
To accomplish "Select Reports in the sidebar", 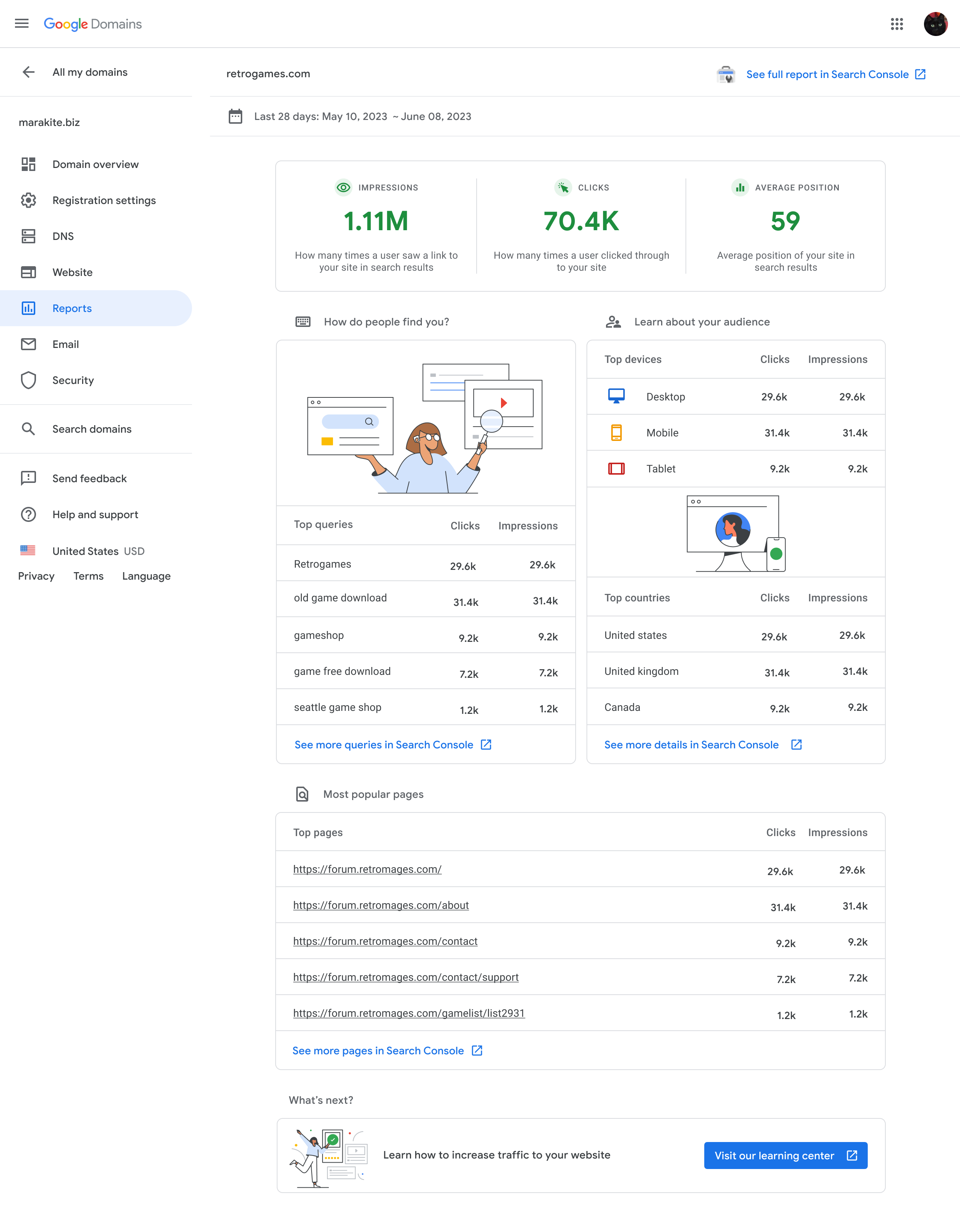I will click(96, 308).
